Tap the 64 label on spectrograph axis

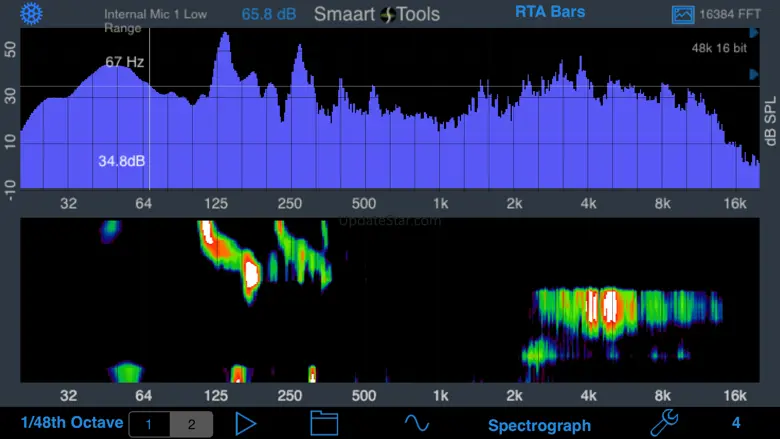click(x=143, y=396)
